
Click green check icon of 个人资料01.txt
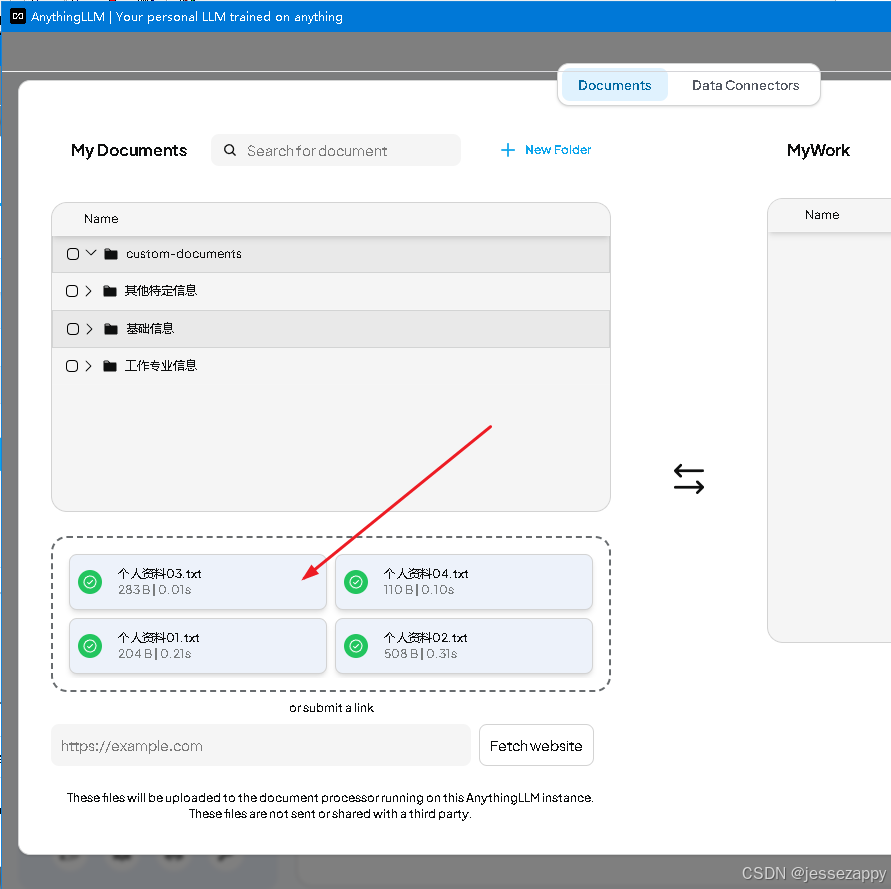tap(90, 646)
